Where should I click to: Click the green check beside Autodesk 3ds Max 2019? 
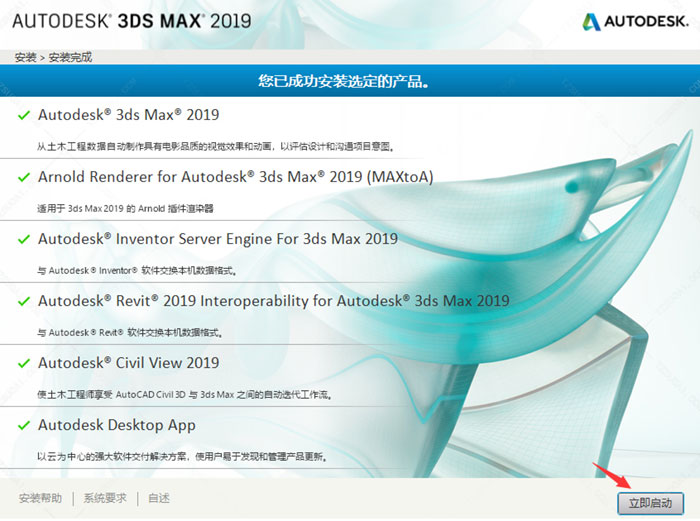24,115
